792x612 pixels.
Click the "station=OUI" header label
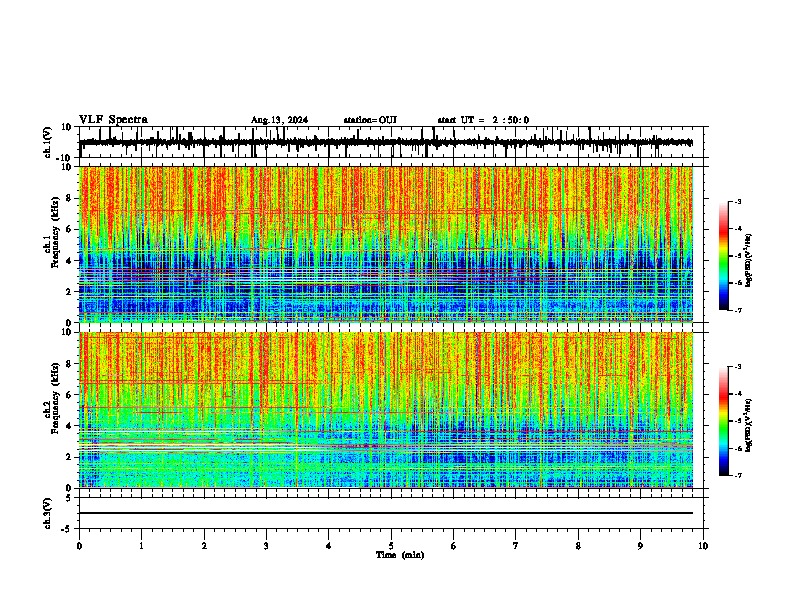click(x=370, y=120)
